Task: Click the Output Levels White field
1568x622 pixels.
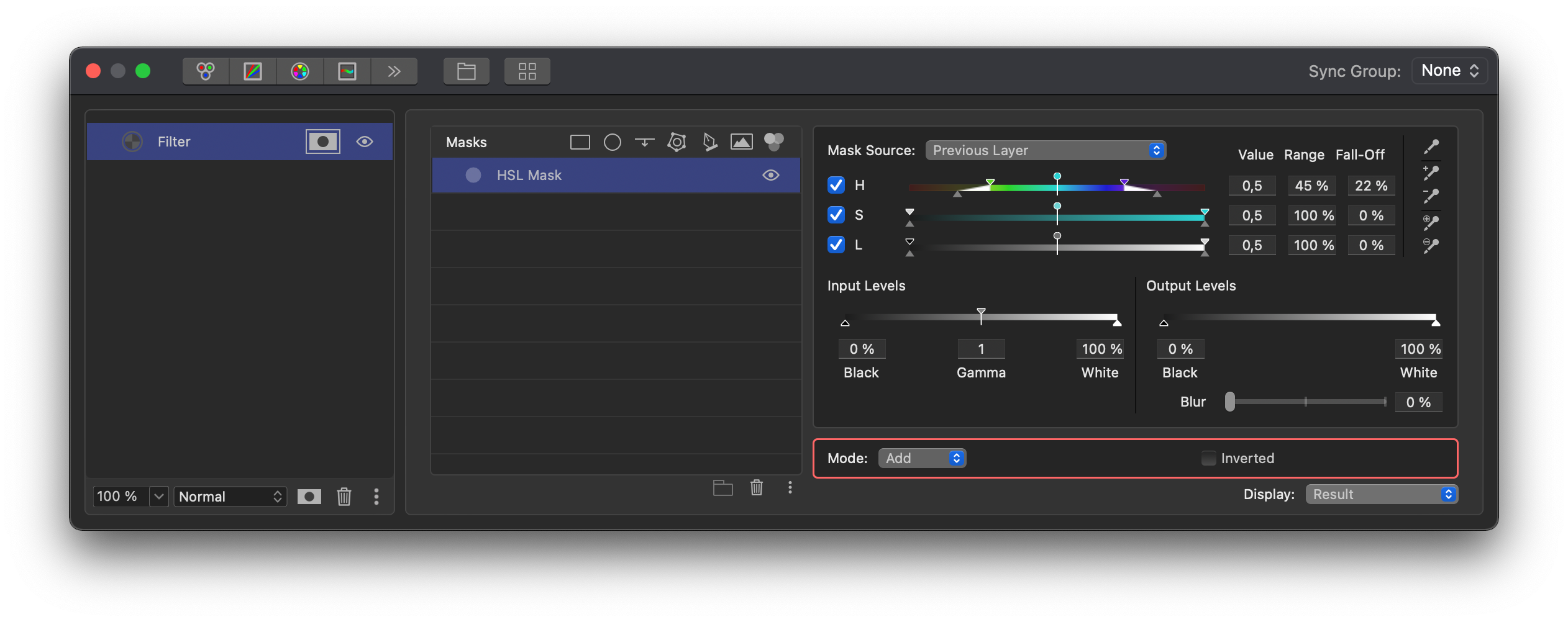Action: click(x=1419, y=349)
